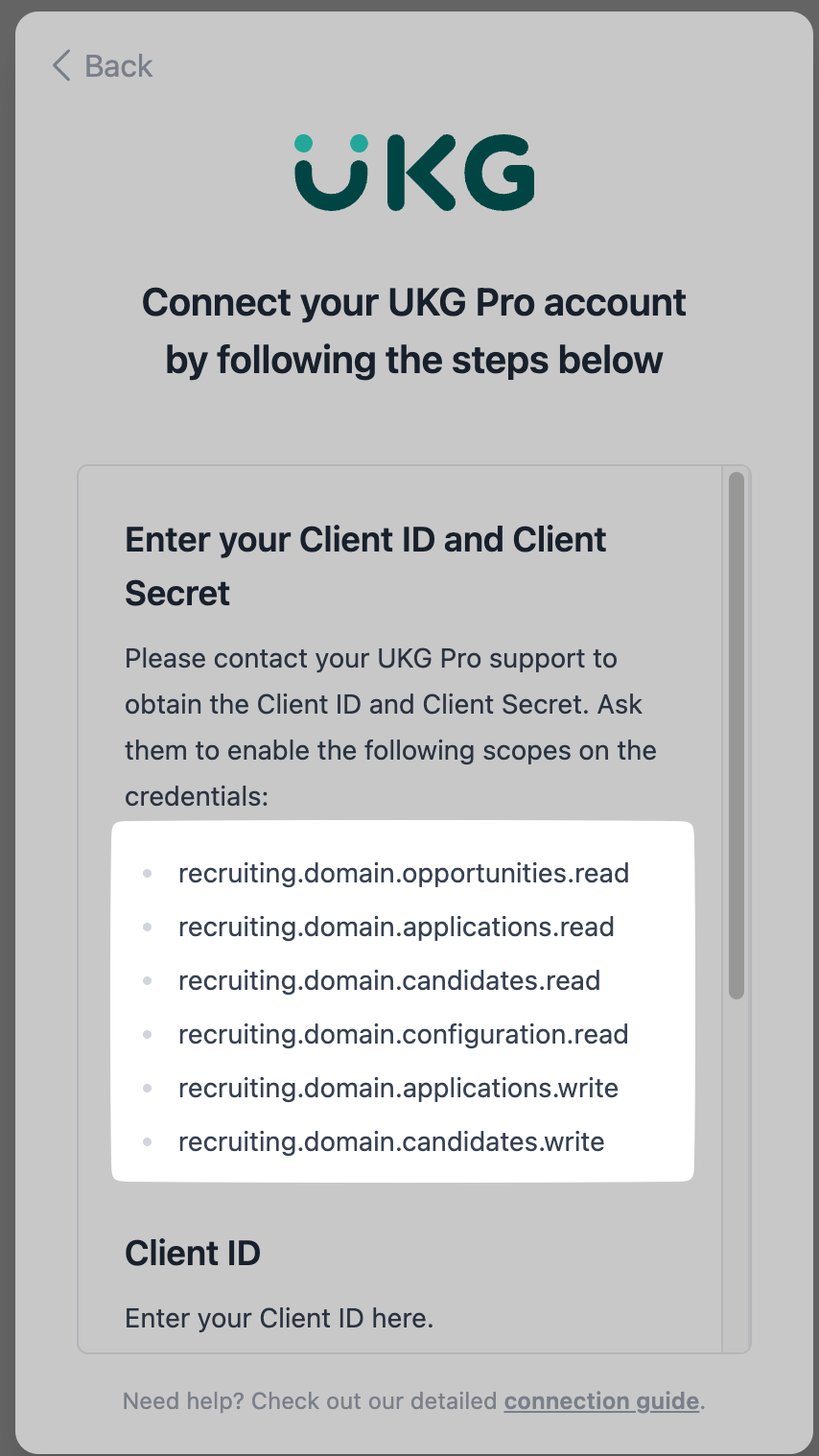Image resolution: width=819 pixels, height=1456 pixels.
Task: Open the connection guide link
Action: [601, 1401]
